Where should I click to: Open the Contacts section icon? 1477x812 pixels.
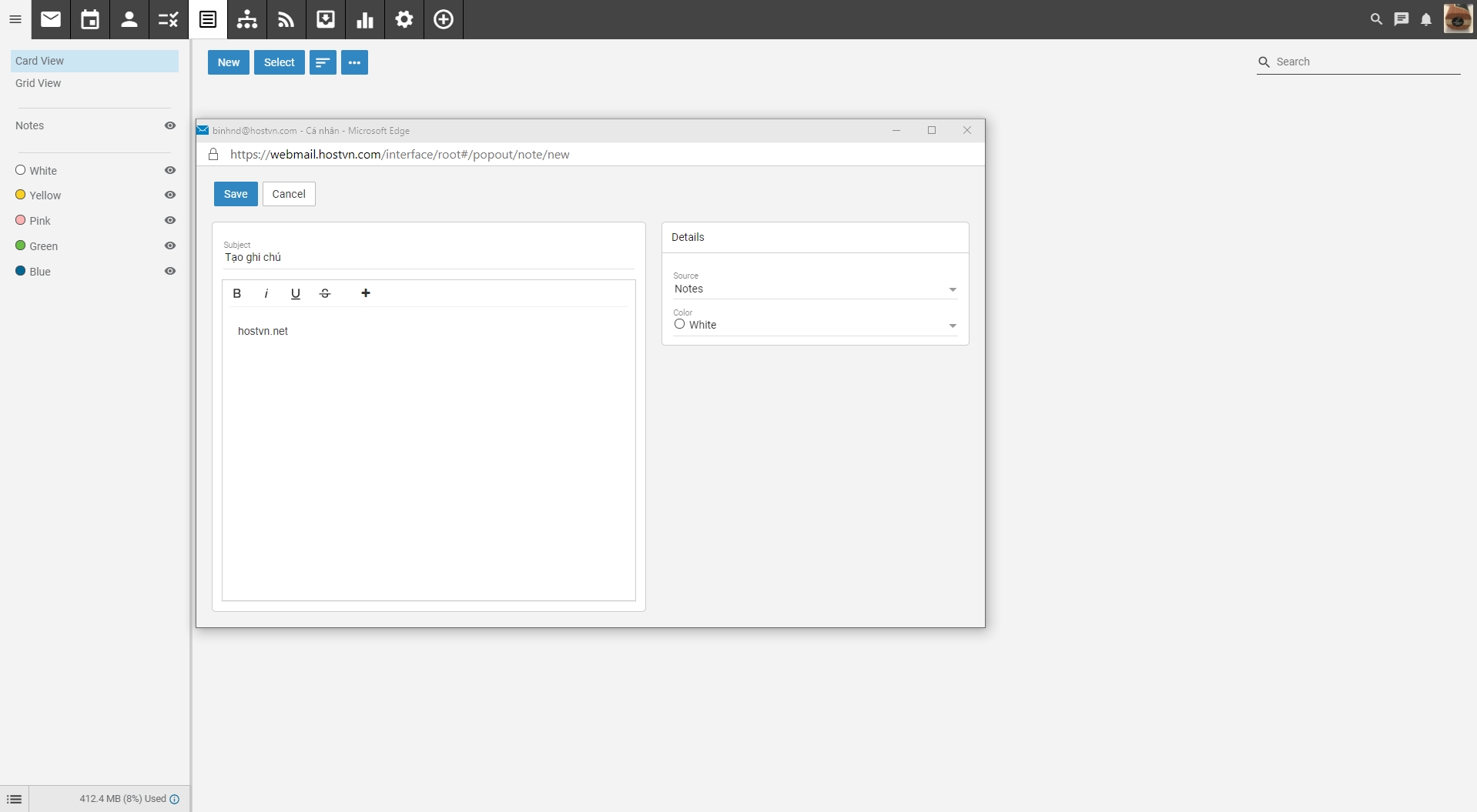(x=129, y=19)
